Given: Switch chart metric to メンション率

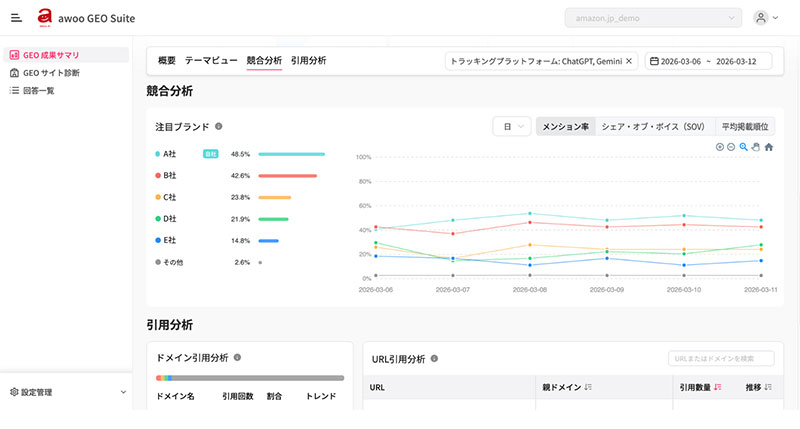Looking at the screenshot, I should tap(565, 127).
